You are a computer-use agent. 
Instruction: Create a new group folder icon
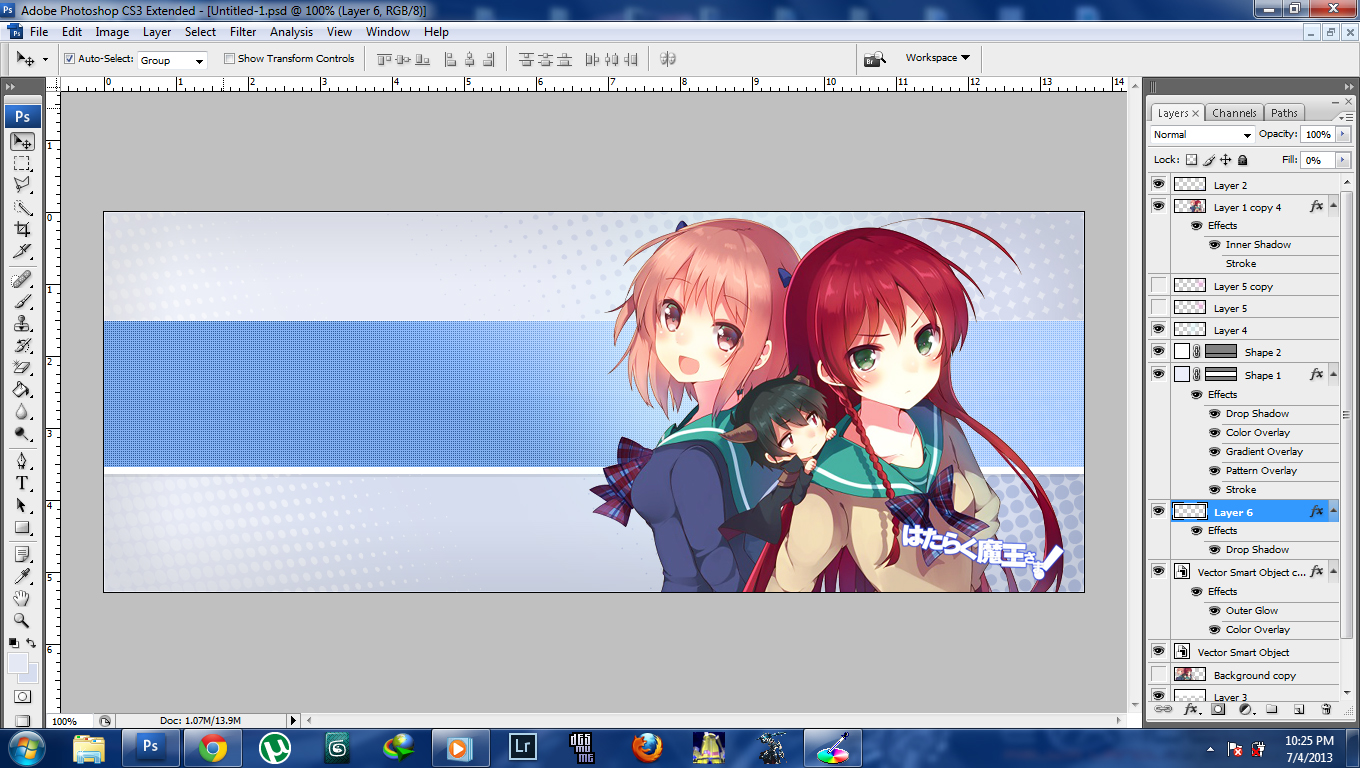tap(1272, 709)
